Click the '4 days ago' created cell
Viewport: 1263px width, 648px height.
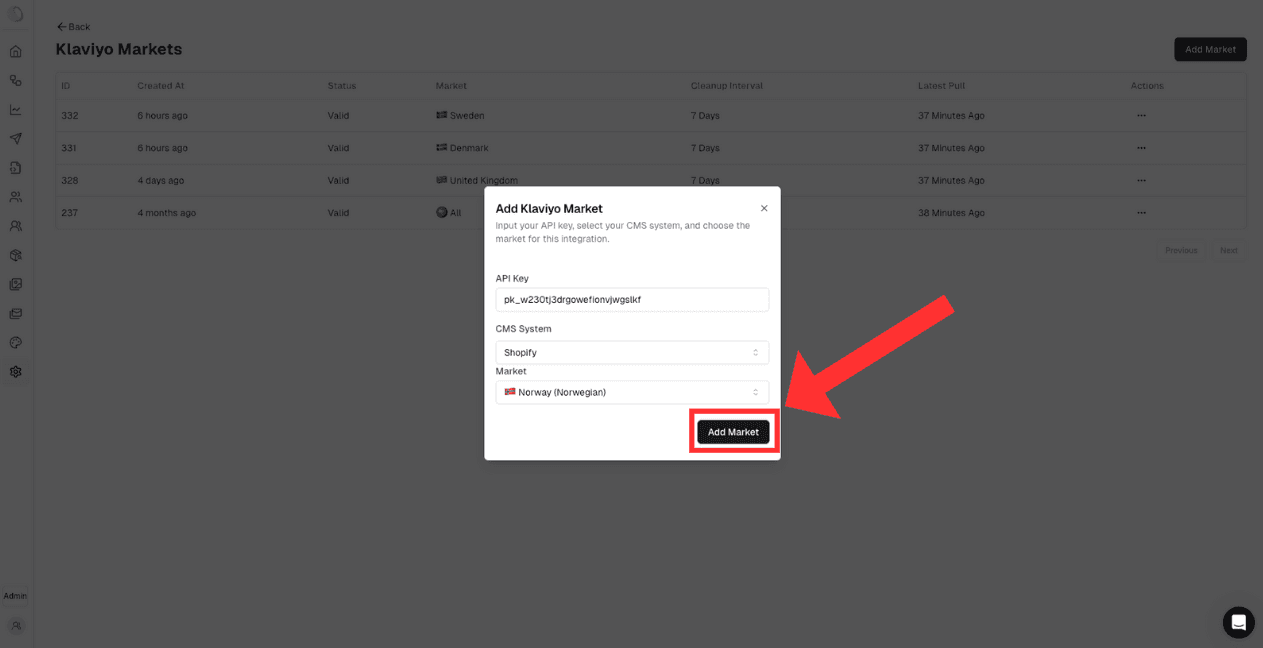click(x=161, y=181)
